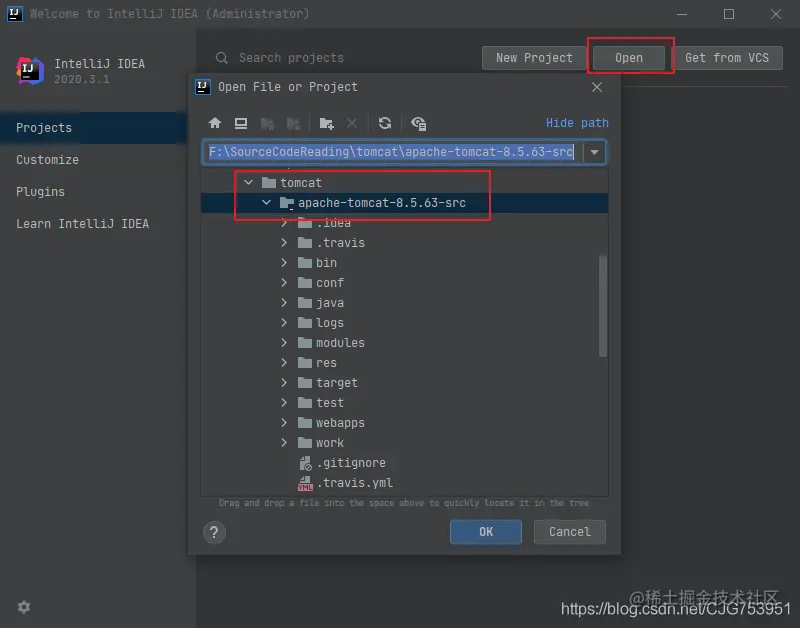
Task: Click the module directory toolbar icon
Action: tap(293, 123)
